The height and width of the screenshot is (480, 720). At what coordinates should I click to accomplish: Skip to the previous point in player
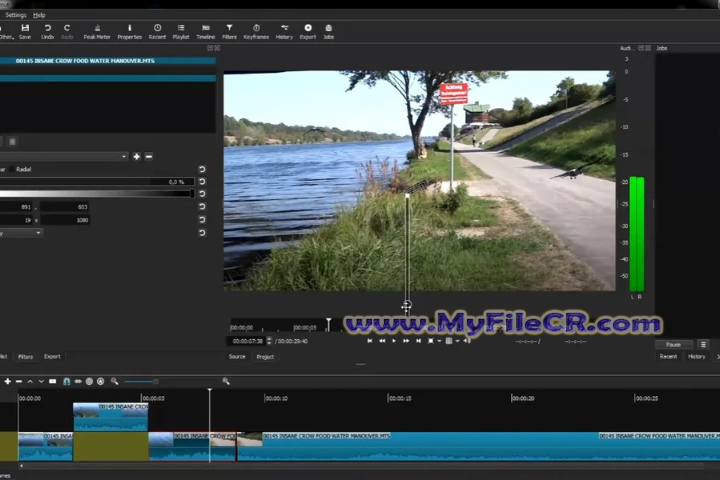coord(370,341)
